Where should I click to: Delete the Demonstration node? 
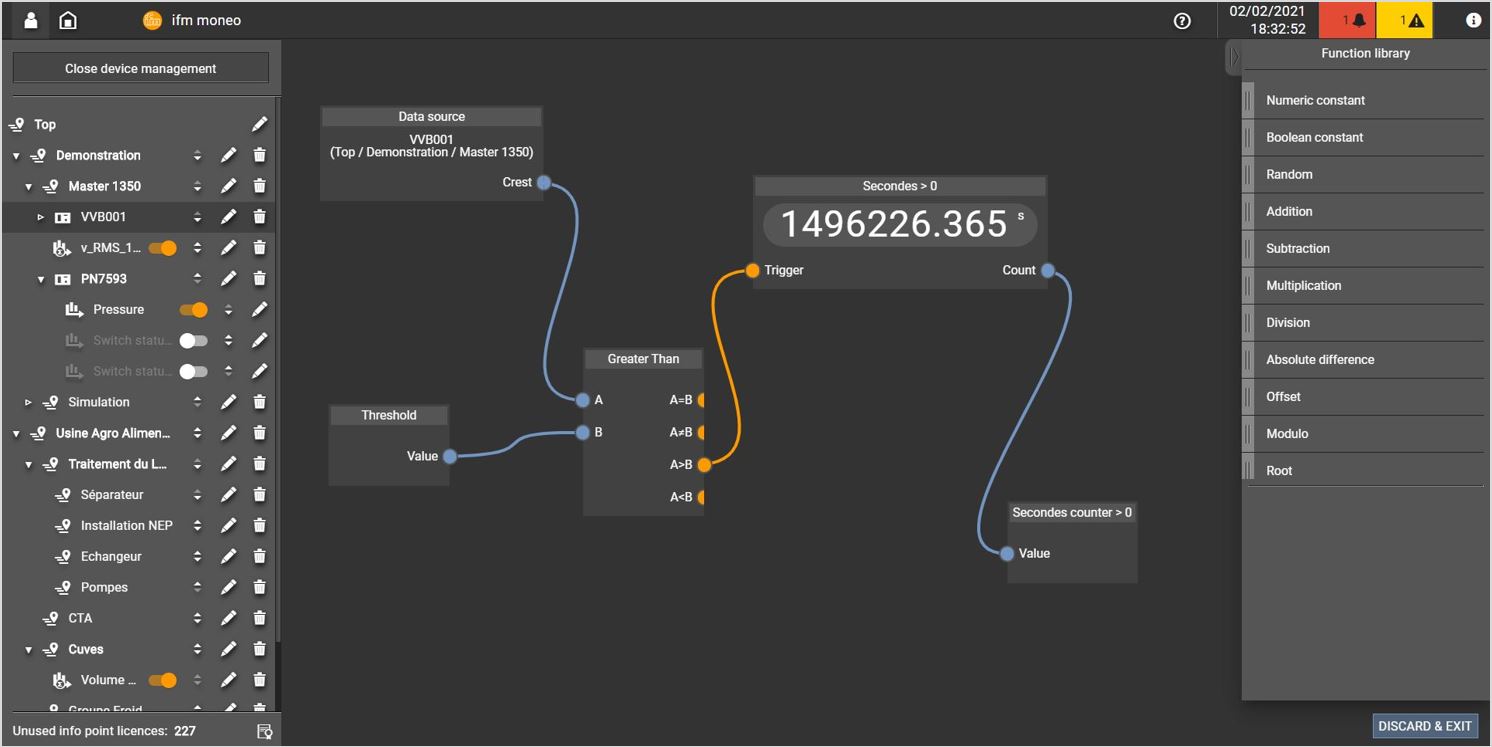pyautogui.click(x=259, y=155)
